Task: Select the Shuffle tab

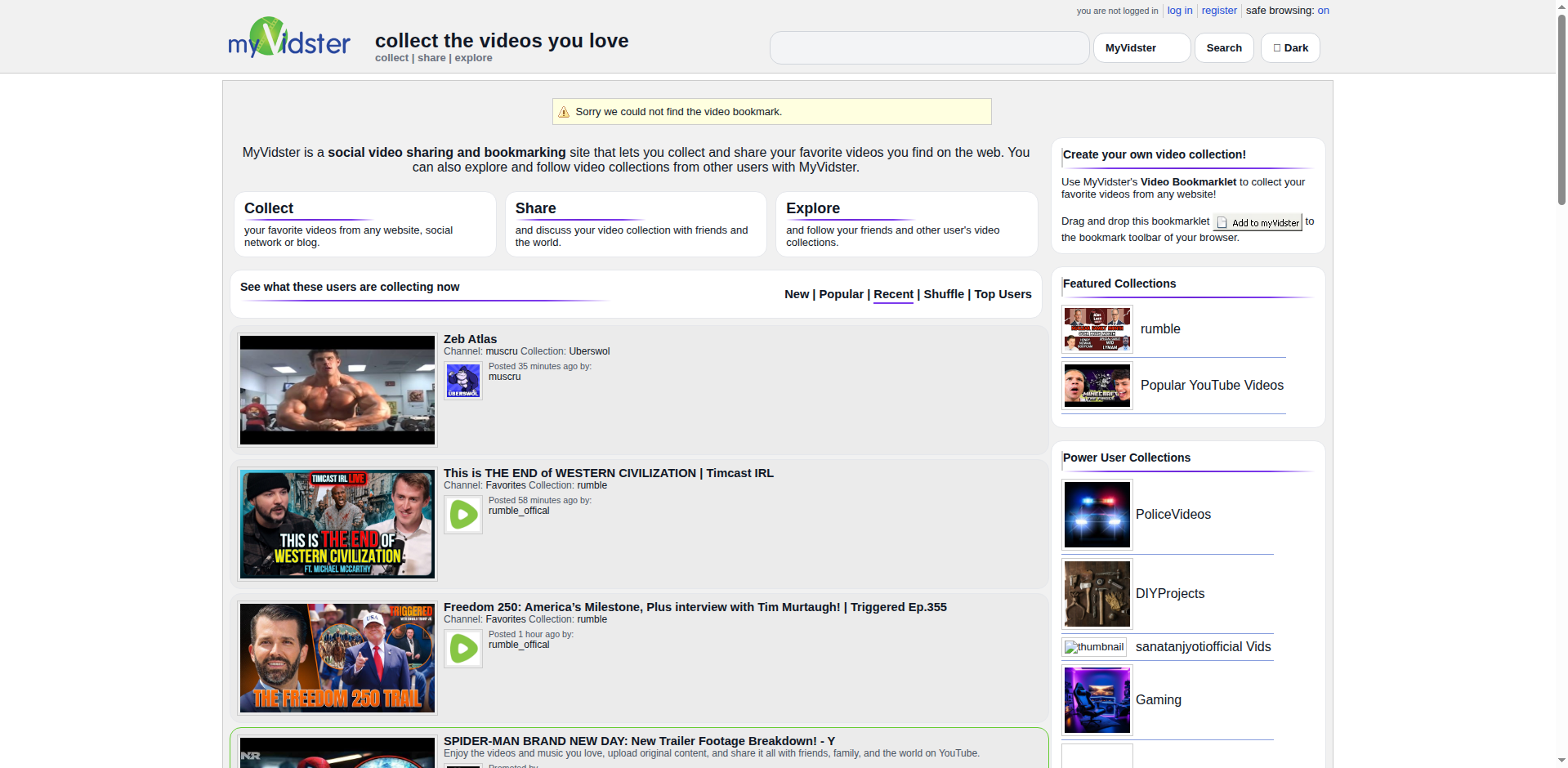Action: pyautogui.click(x=944, y=294)
